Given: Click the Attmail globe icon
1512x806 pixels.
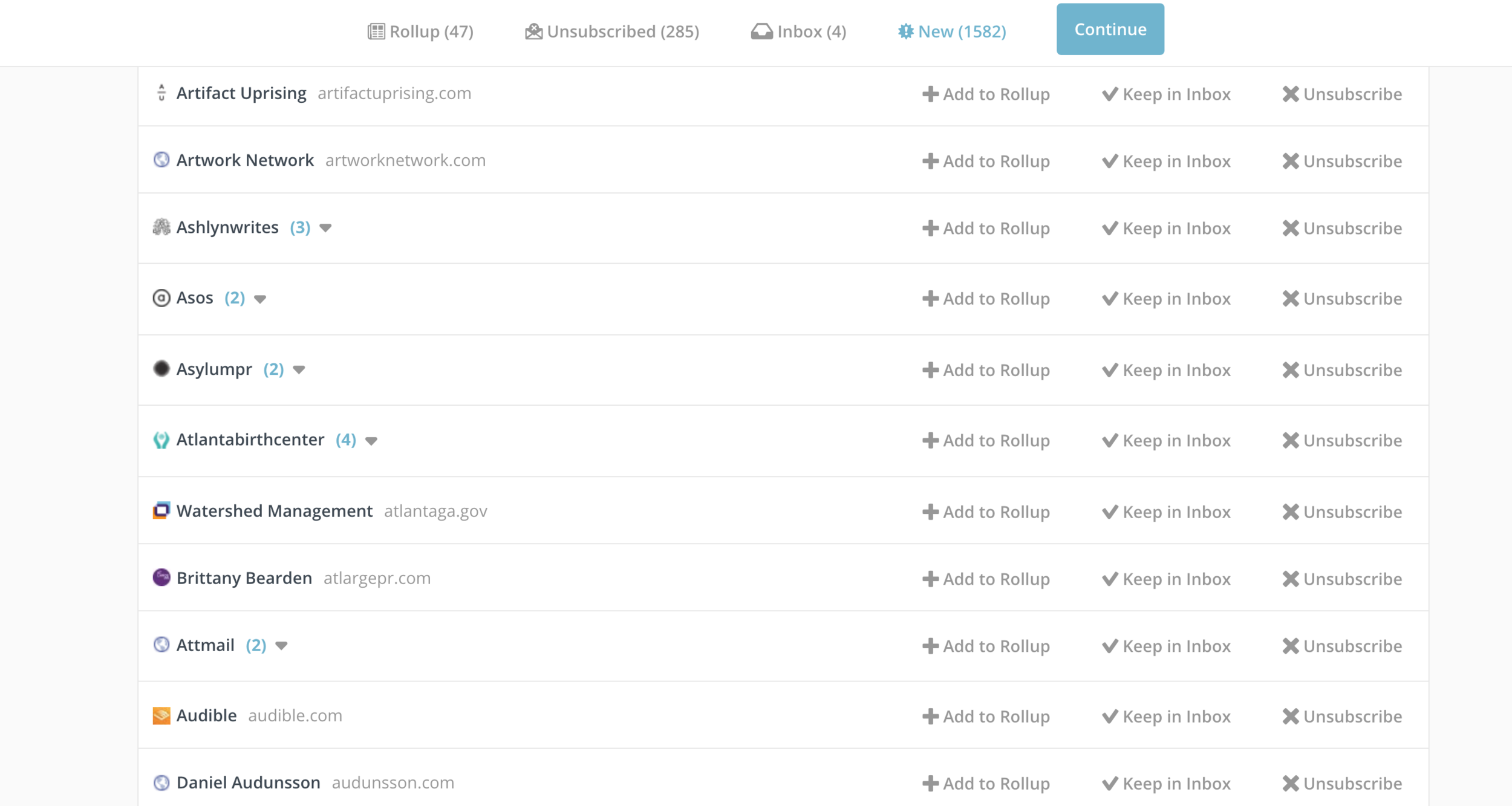Looking at the screenshot, I should (161, 645).
